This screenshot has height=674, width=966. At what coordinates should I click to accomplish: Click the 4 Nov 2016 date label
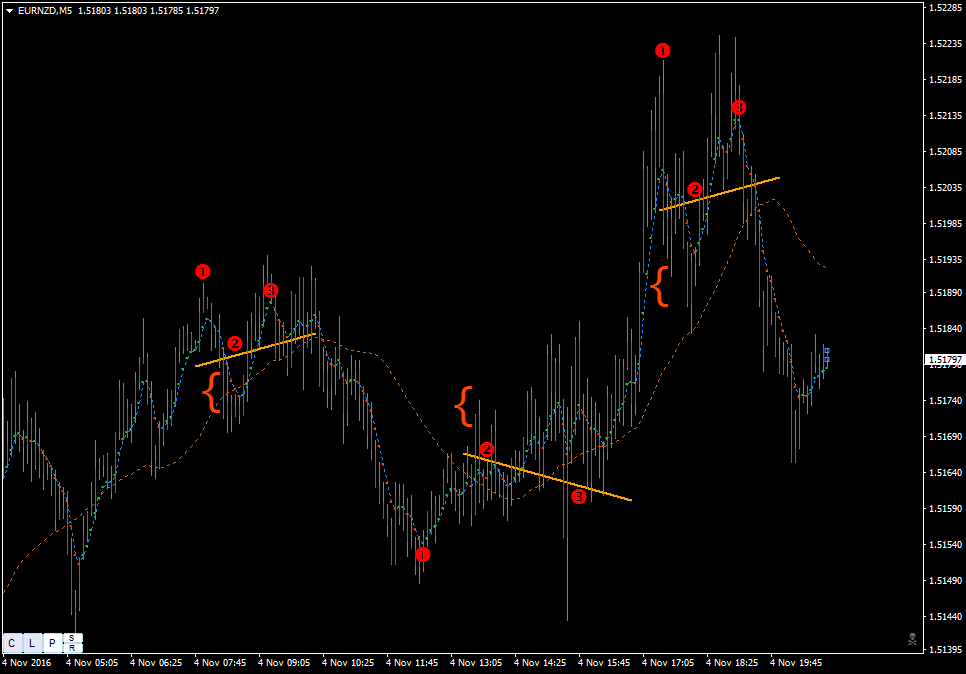[x=26, y=663]
